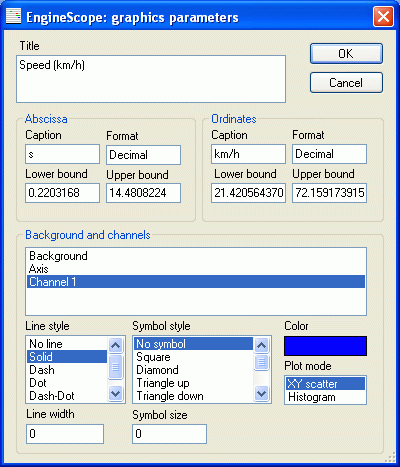Select XY scatter plot mode

[325, 384]
